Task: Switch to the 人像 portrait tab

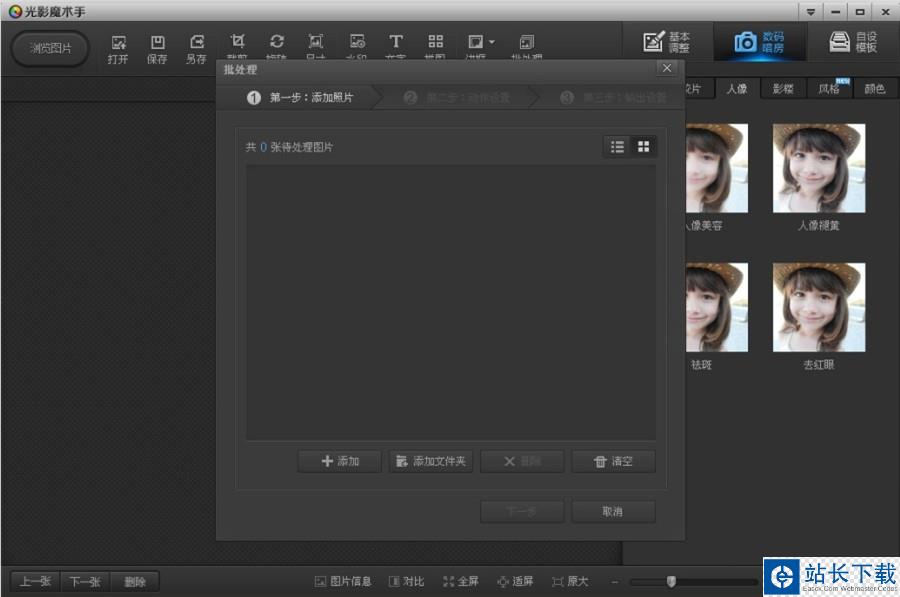Action: tap(737, 89)
